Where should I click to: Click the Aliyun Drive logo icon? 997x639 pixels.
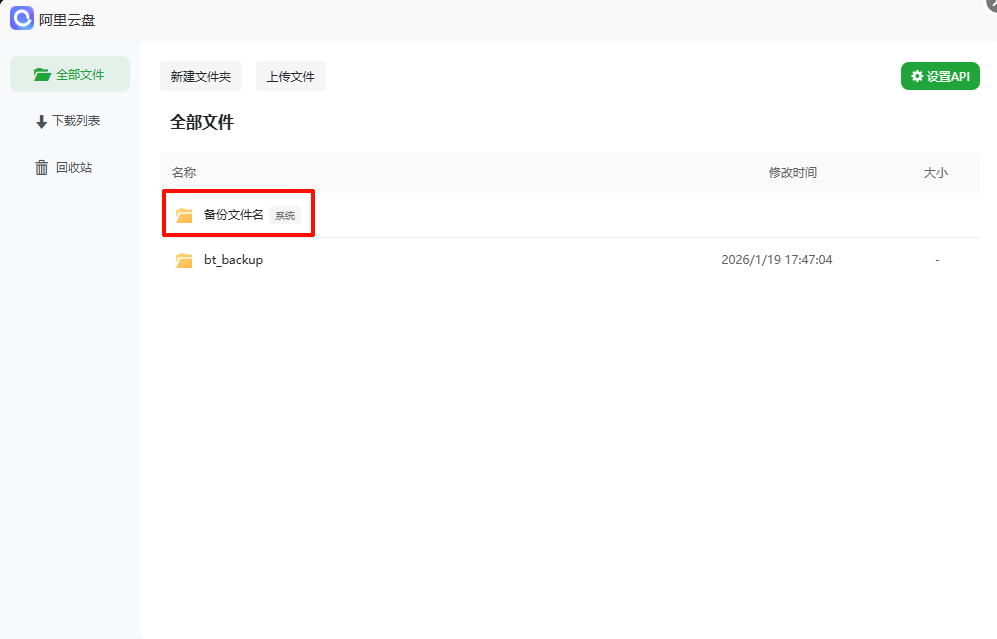click(22, 19)
